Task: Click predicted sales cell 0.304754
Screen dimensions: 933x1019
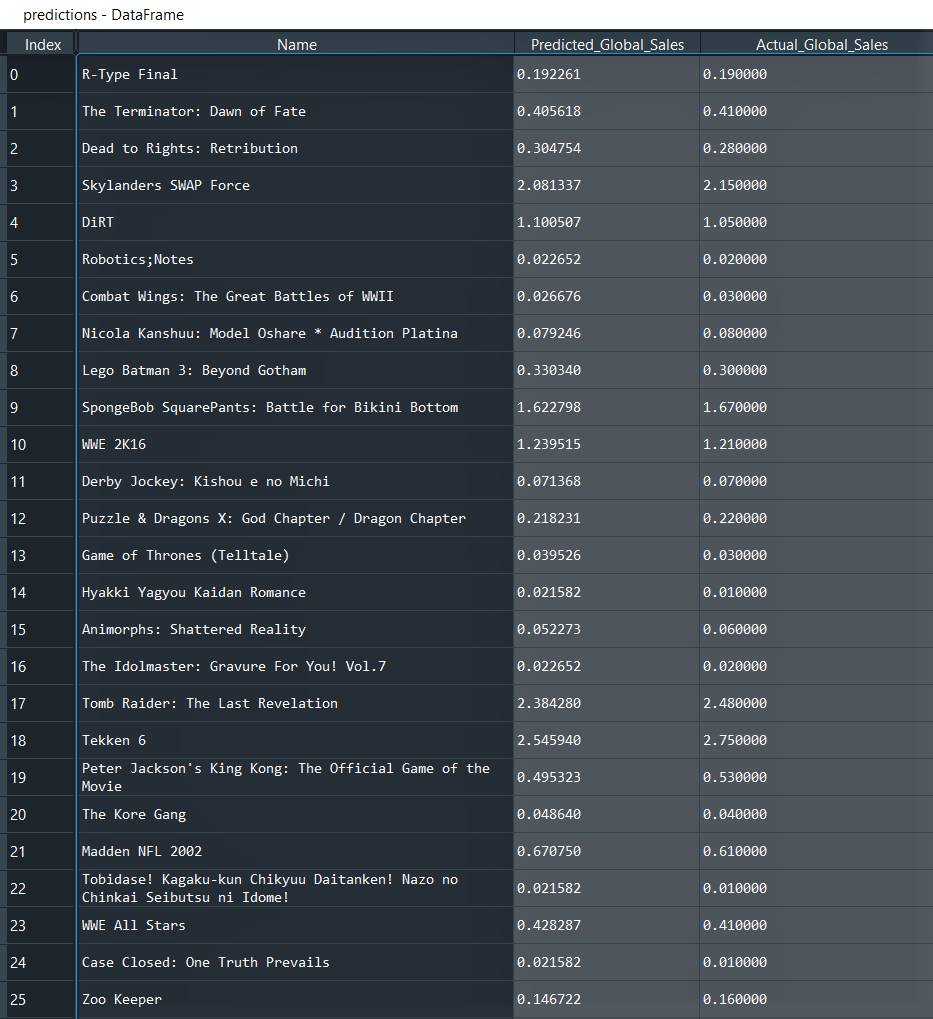Action: [x=606, y=148]
